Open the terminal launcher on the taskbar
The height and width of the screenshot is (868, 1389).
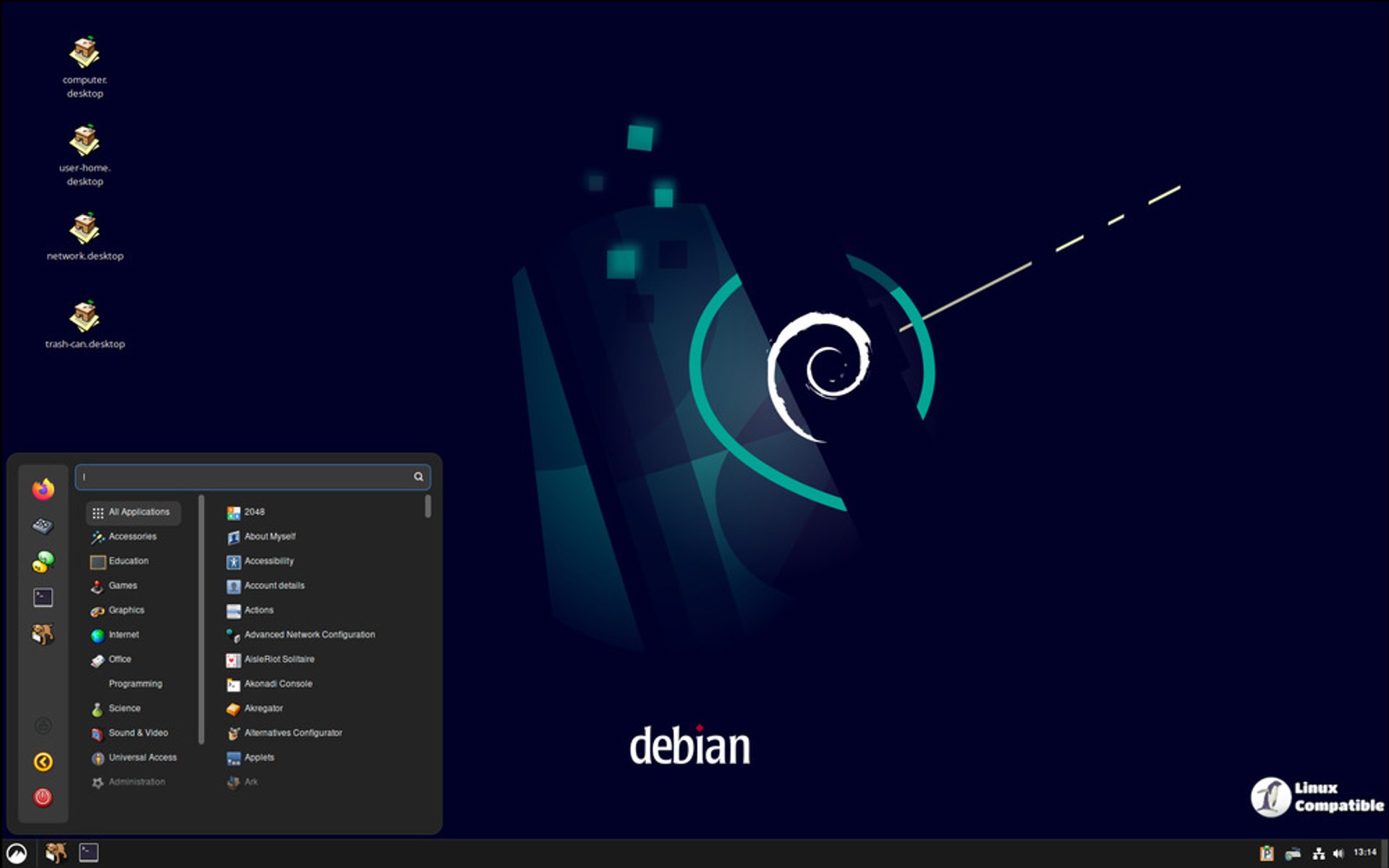tap(88, 853)
